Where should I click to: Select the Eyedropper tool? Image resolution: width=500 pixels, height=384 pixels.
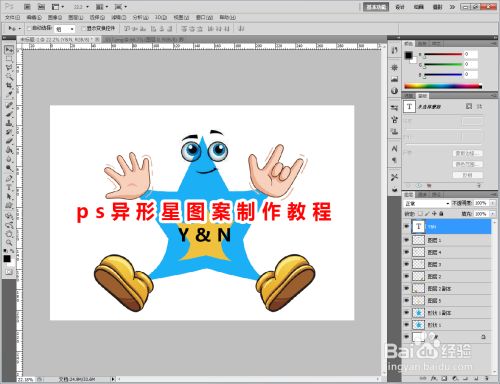click(9, 95)
